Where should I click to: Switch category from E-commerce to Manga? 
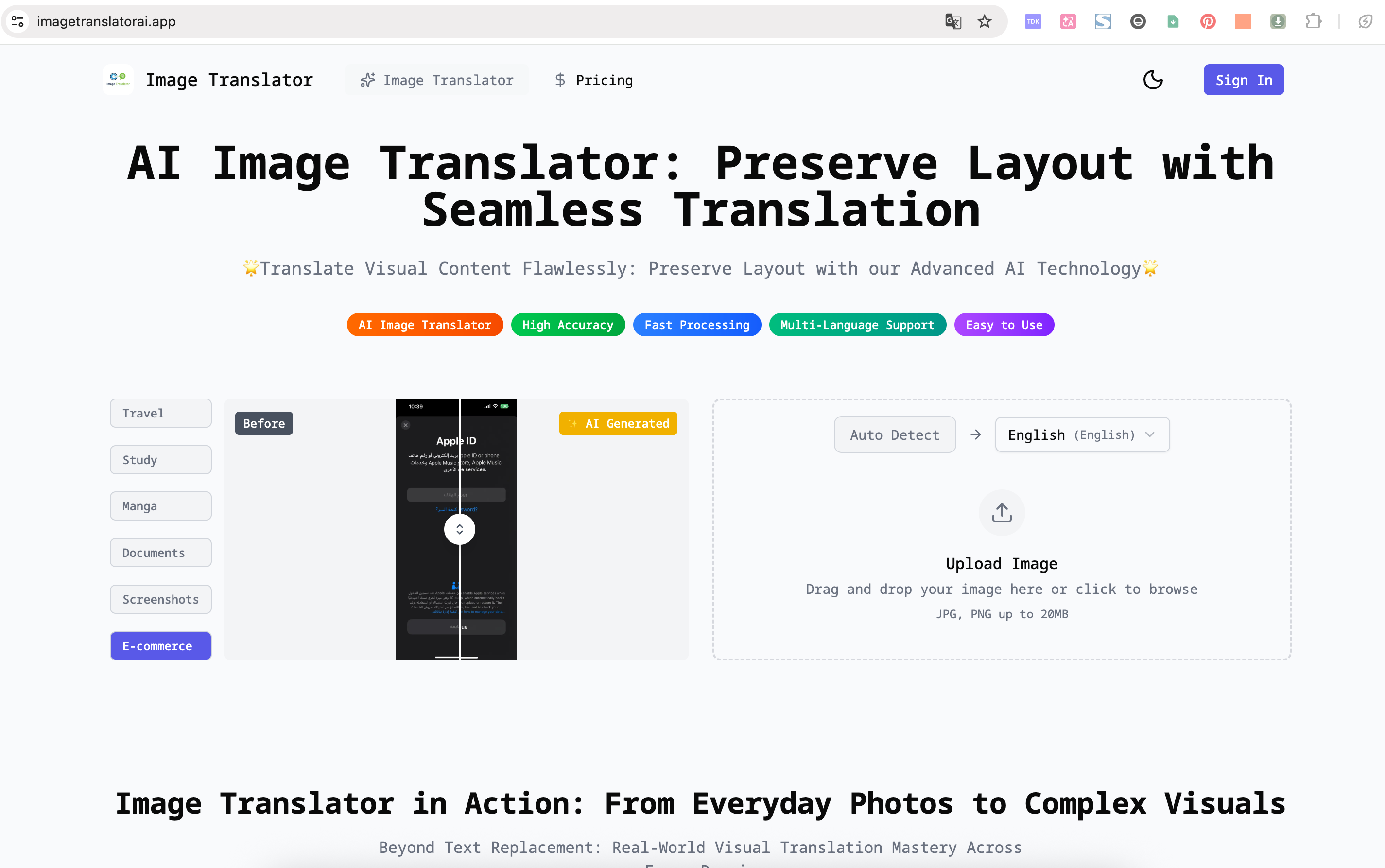(161, 506)
